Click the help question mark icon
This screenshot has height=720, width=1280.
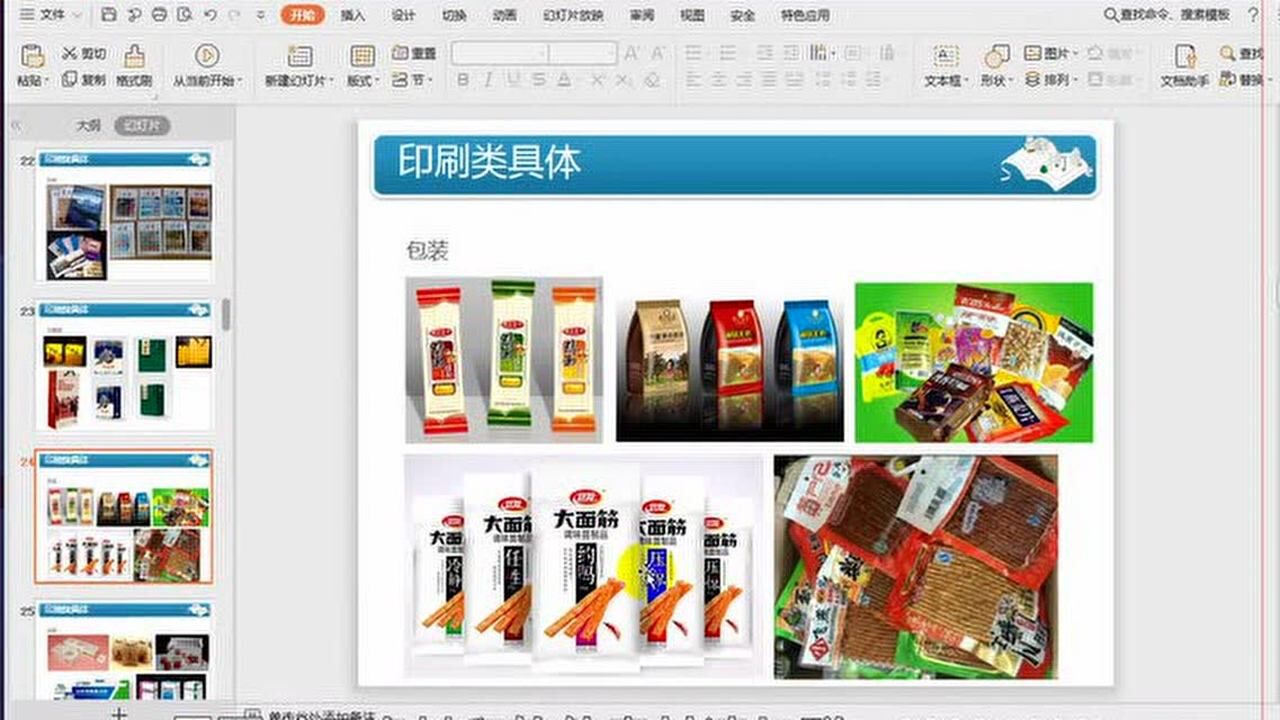pos(1254,15)
